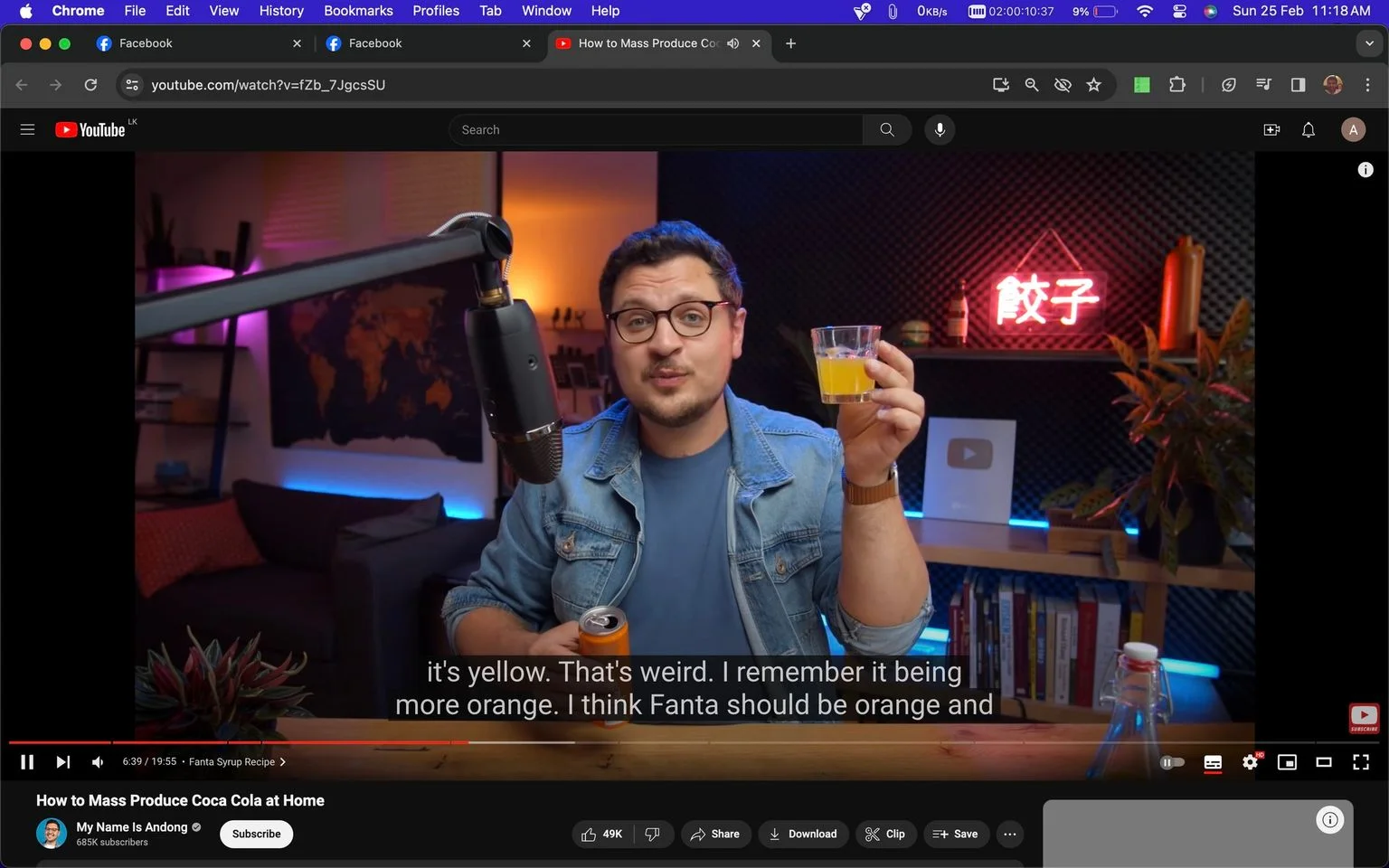The width and height of the screenshot is (1389, 868).
Task: Share the video
Action: 714,834
